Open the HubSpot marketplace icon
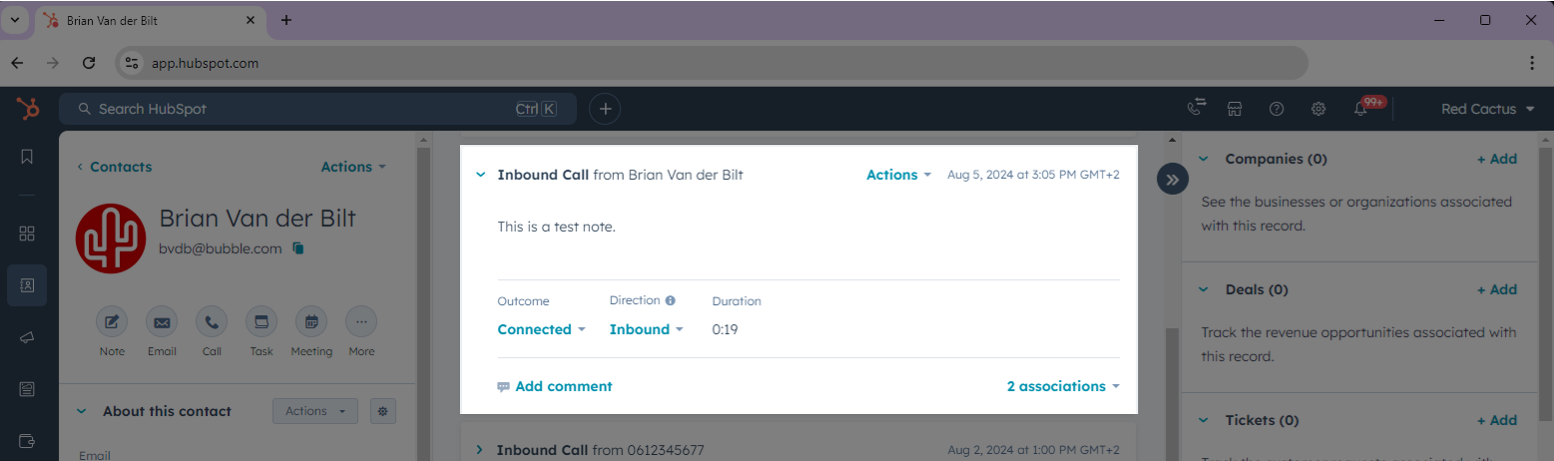 tap(1235, 109)
